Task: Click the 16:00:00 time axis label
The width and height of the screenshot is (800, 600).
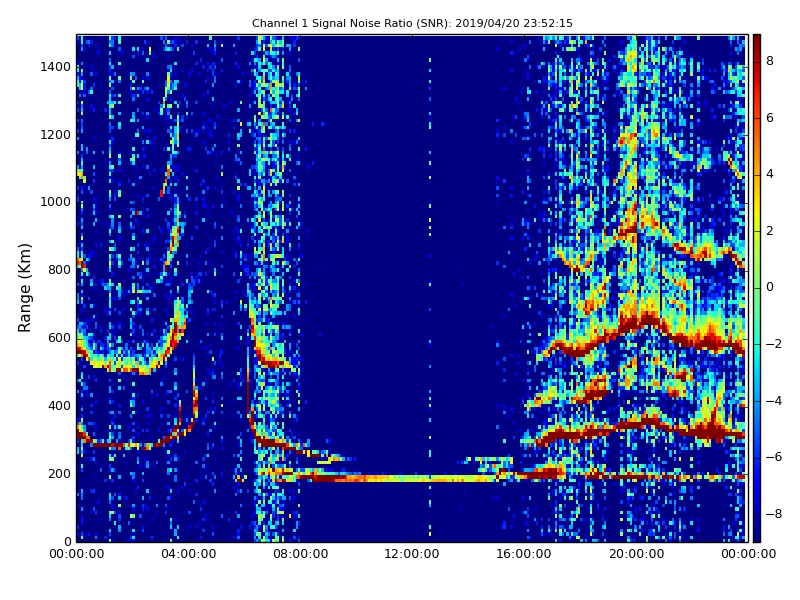Action: click(x=524, y=554)
